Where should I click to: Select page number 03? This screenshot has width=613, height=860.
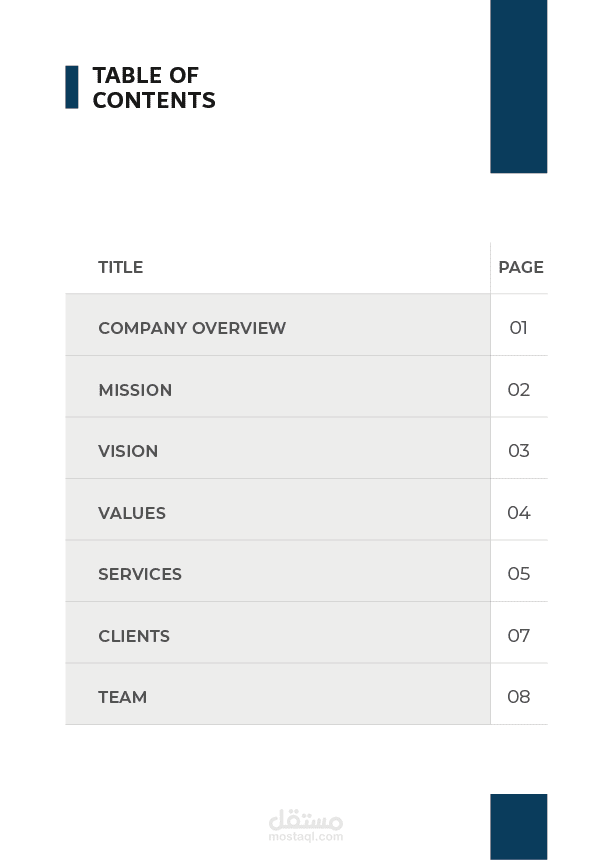(x=518, y=451)
